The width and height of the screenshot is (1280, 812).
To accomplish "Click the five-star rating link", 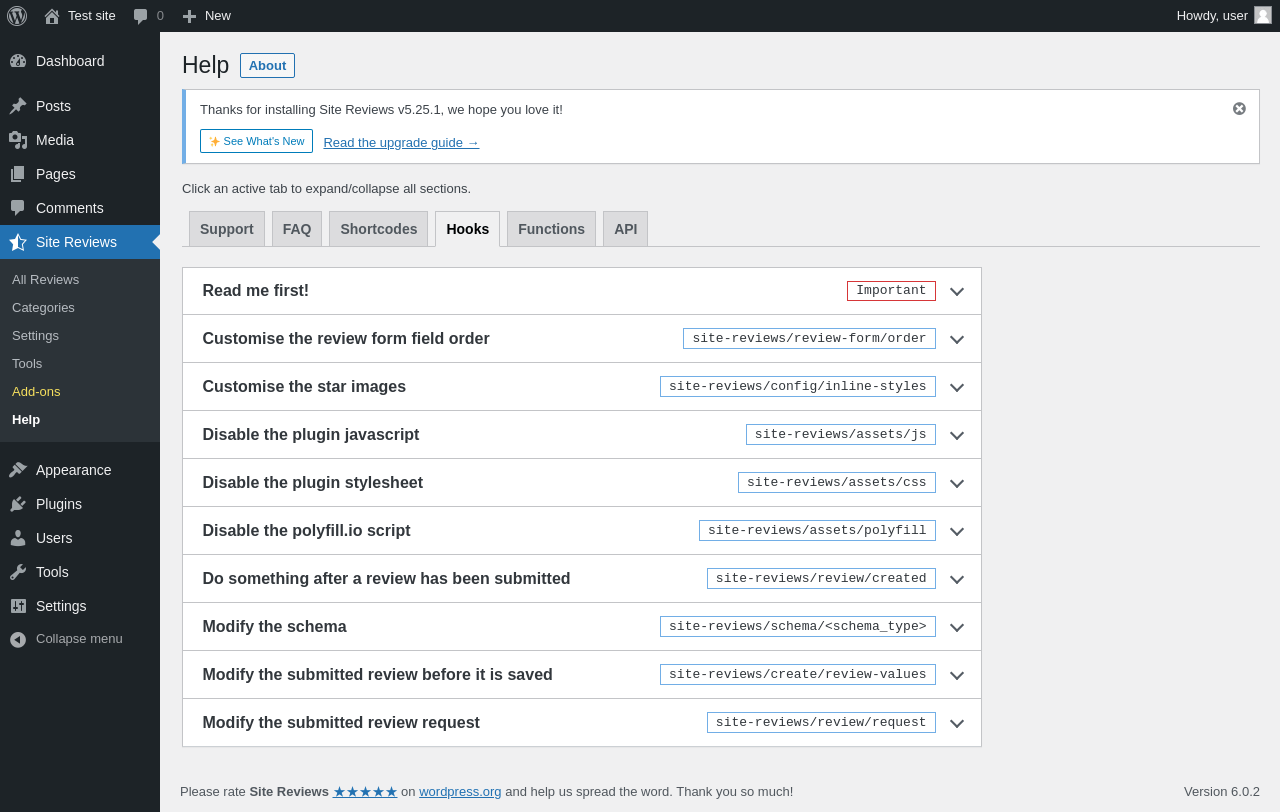I will coord(365,792).
